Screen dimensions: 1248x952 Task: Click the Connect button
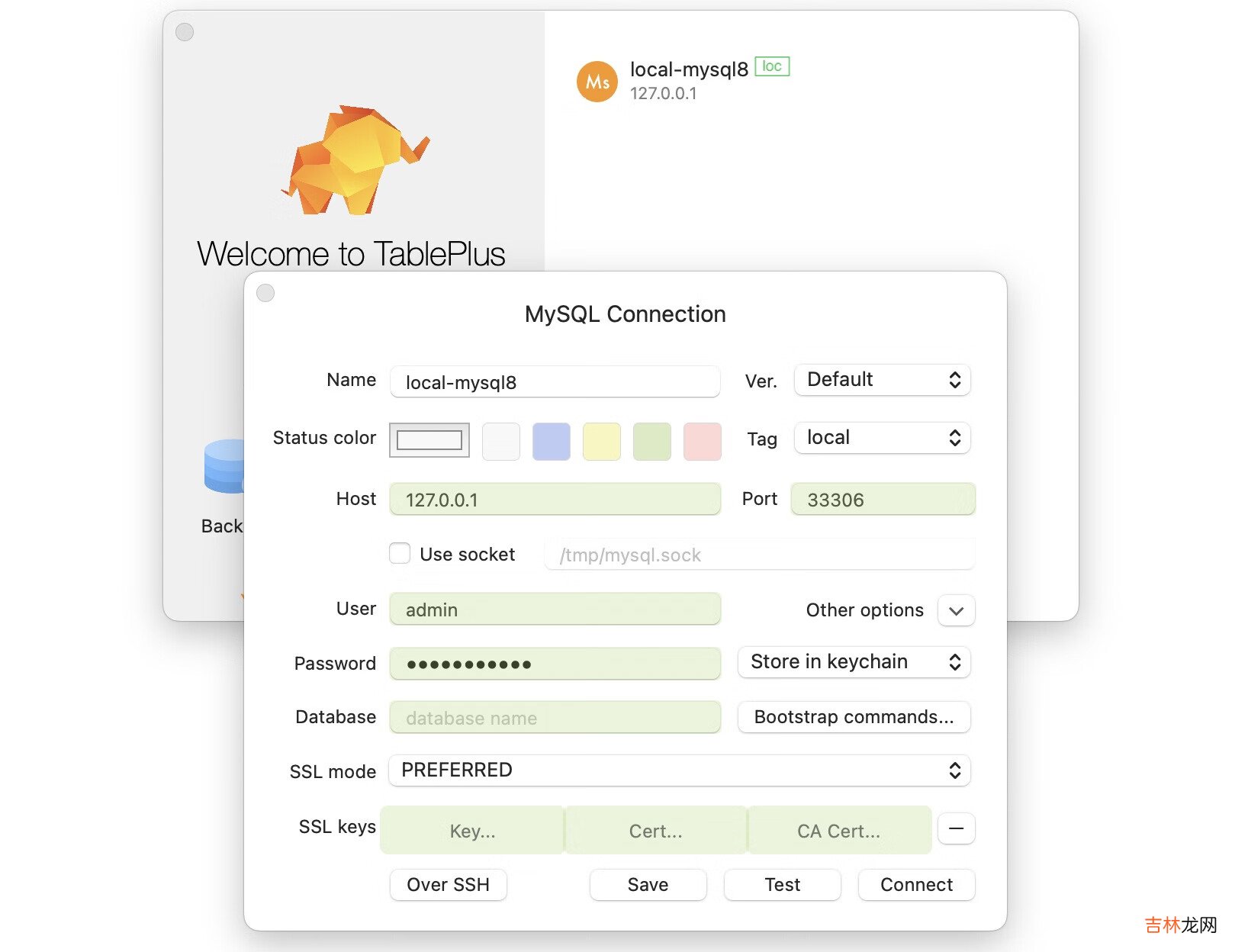[916, 885]
